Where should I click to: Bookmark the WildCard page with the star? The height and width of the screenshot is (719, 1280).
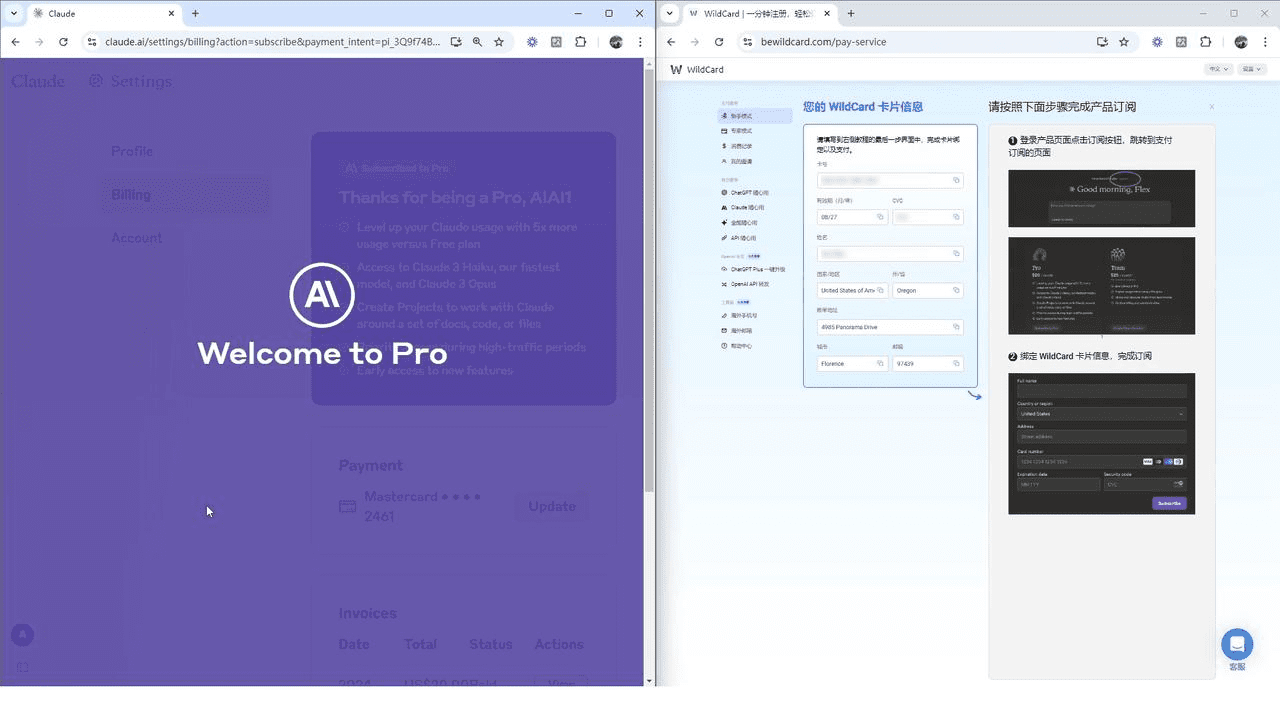(x=1124, y=42)
